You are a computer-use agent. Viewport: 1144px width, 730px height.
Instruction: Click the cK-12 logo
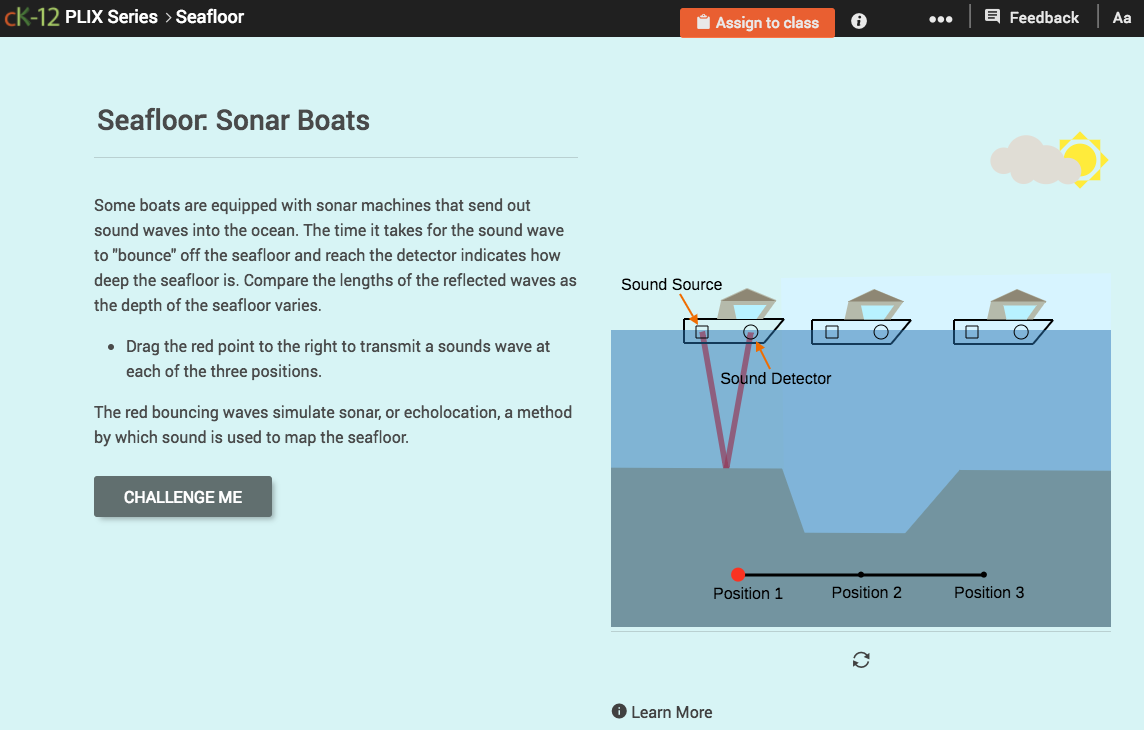(30, 16)
